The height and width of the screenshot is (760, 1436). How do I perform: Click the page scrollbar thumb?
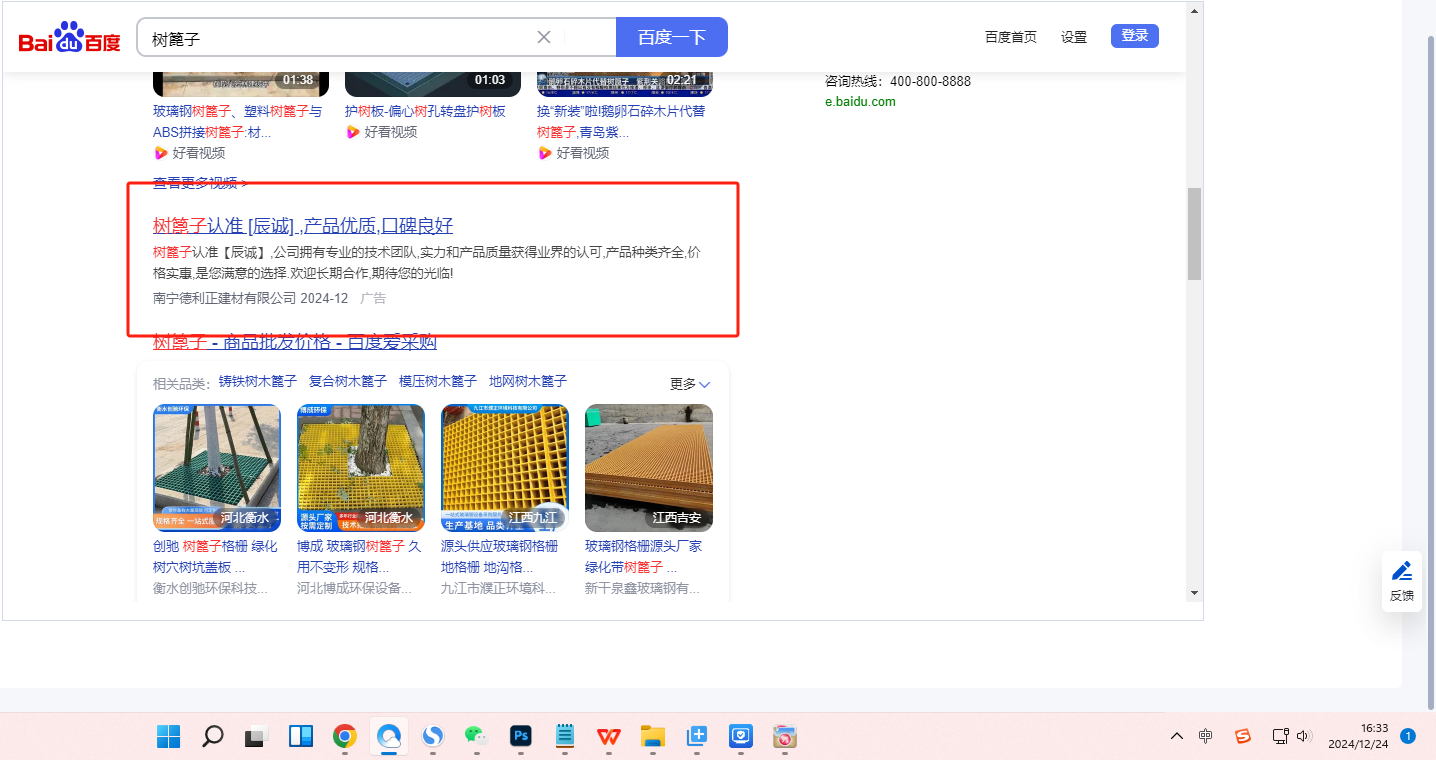coord(1194,234)
